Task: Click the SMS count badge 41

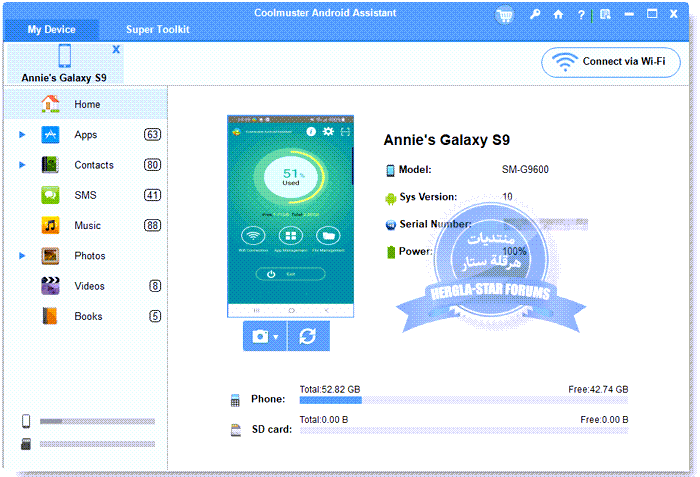Action: tap(152, 195)
